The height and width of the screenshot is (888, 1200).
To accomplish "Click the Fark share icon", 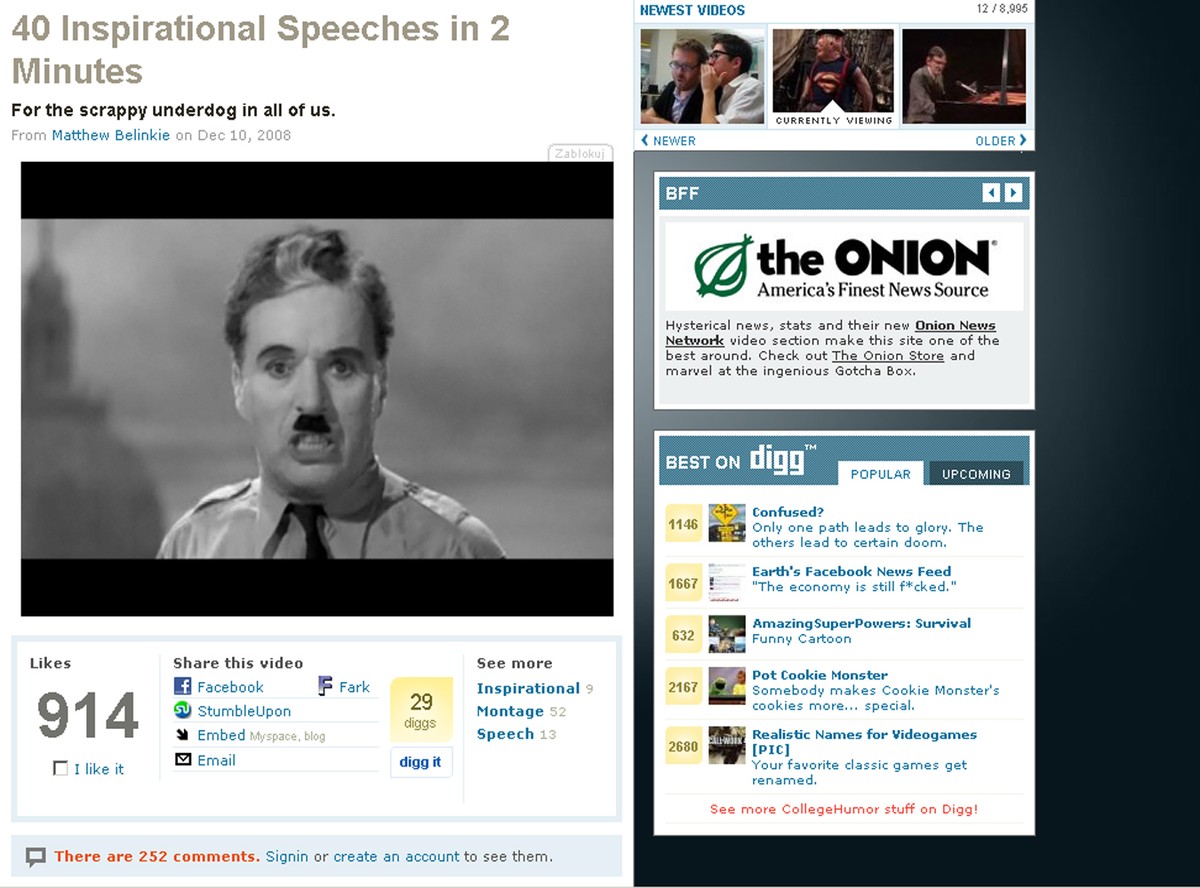I will coord(325,686).
